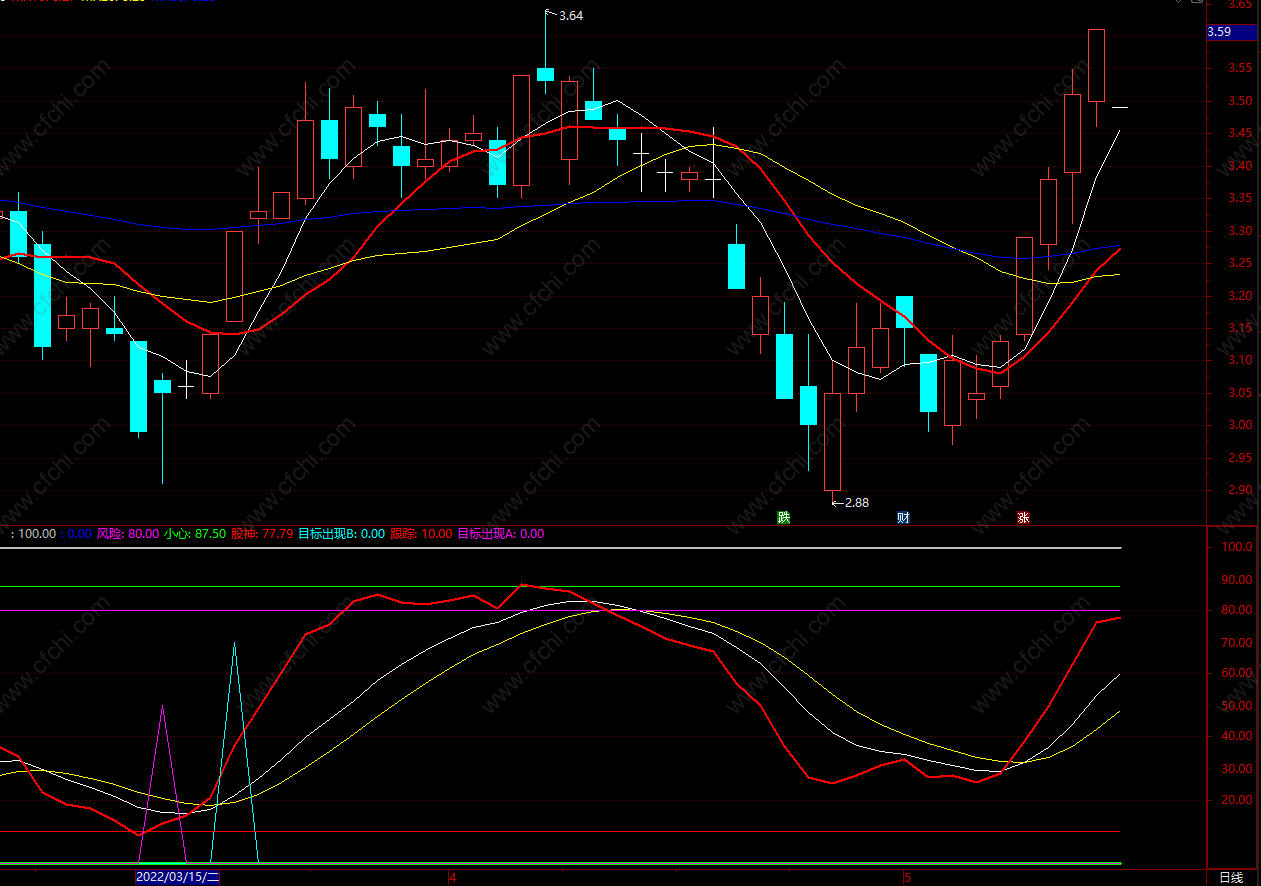Click the 3.59 current price tag
The width and height of the screenshot is (1261, 886).
tap(1232, 32)
